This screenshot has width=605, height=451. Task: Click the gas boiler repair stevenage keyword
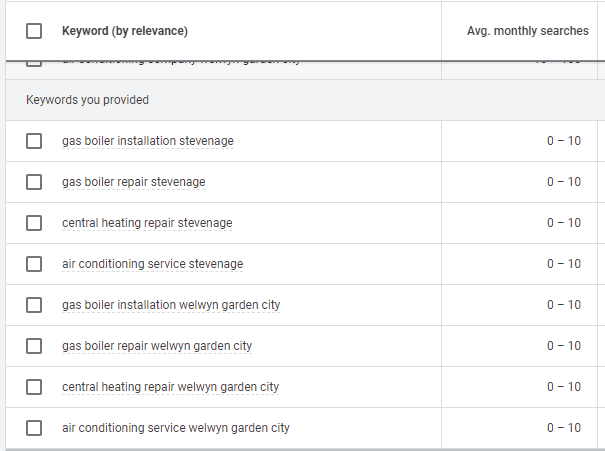(133, 182)
